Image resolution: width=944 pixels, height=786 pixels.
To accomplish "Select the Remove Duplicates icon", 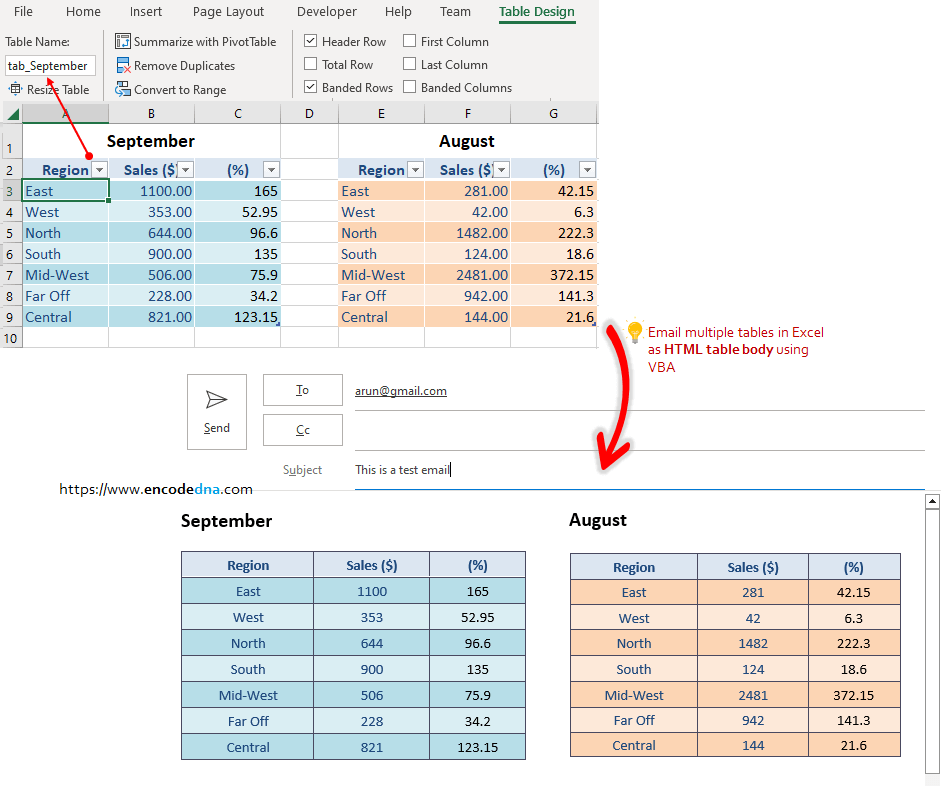I will 125,65.
